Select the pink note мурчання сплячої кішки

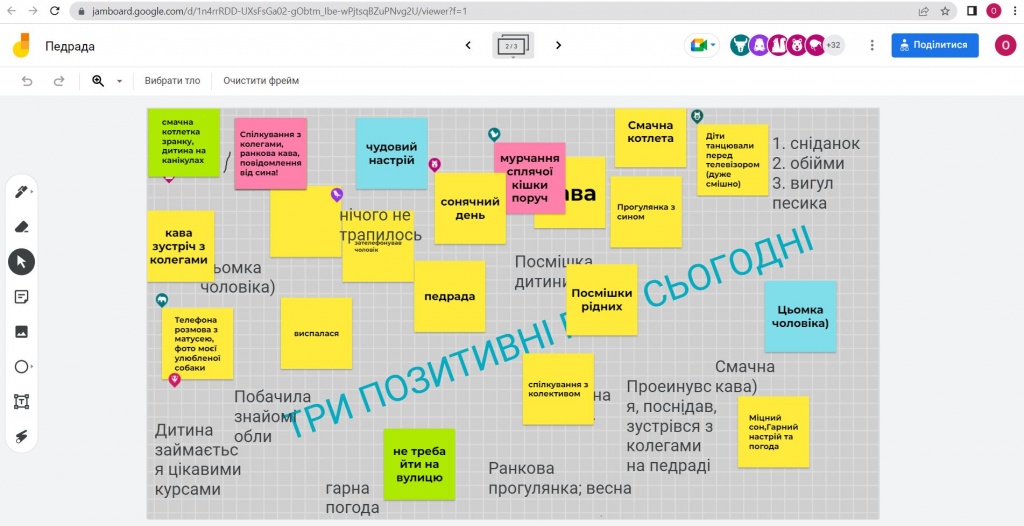point(530,178)
